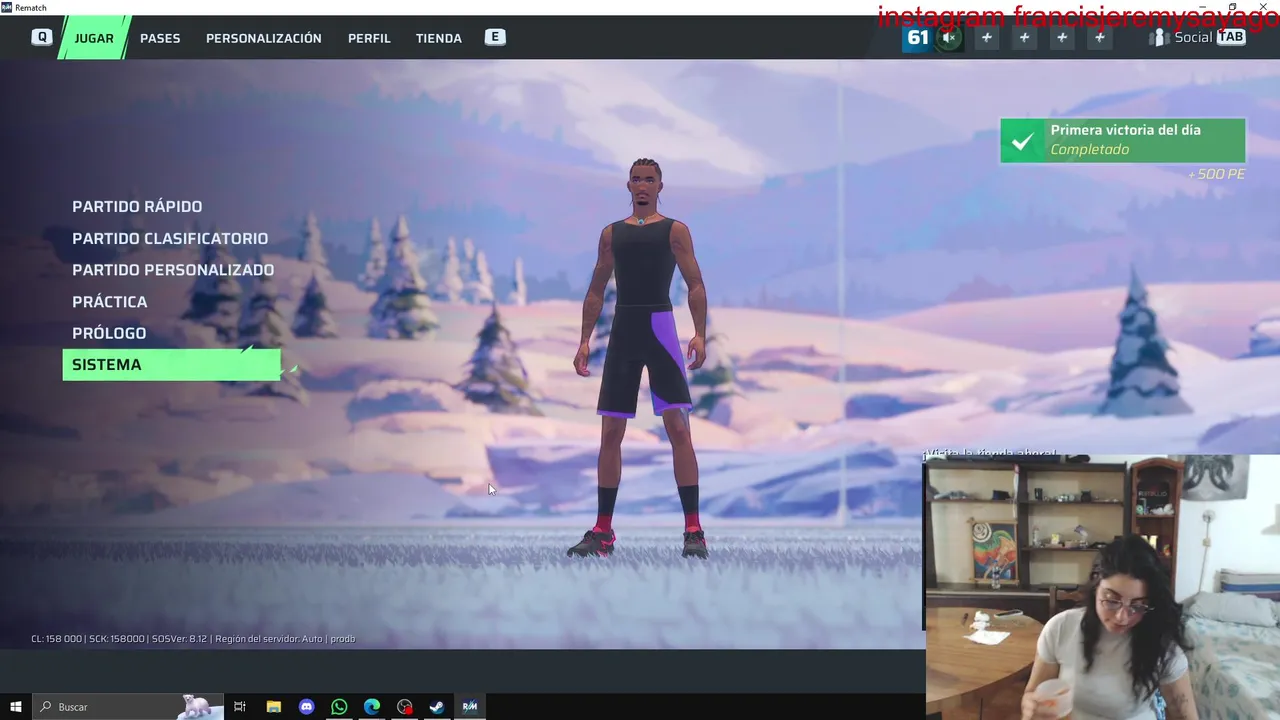Open Steam from the taskbar
The height and width of the screenshot is (720, 1280).
(437, 707)
